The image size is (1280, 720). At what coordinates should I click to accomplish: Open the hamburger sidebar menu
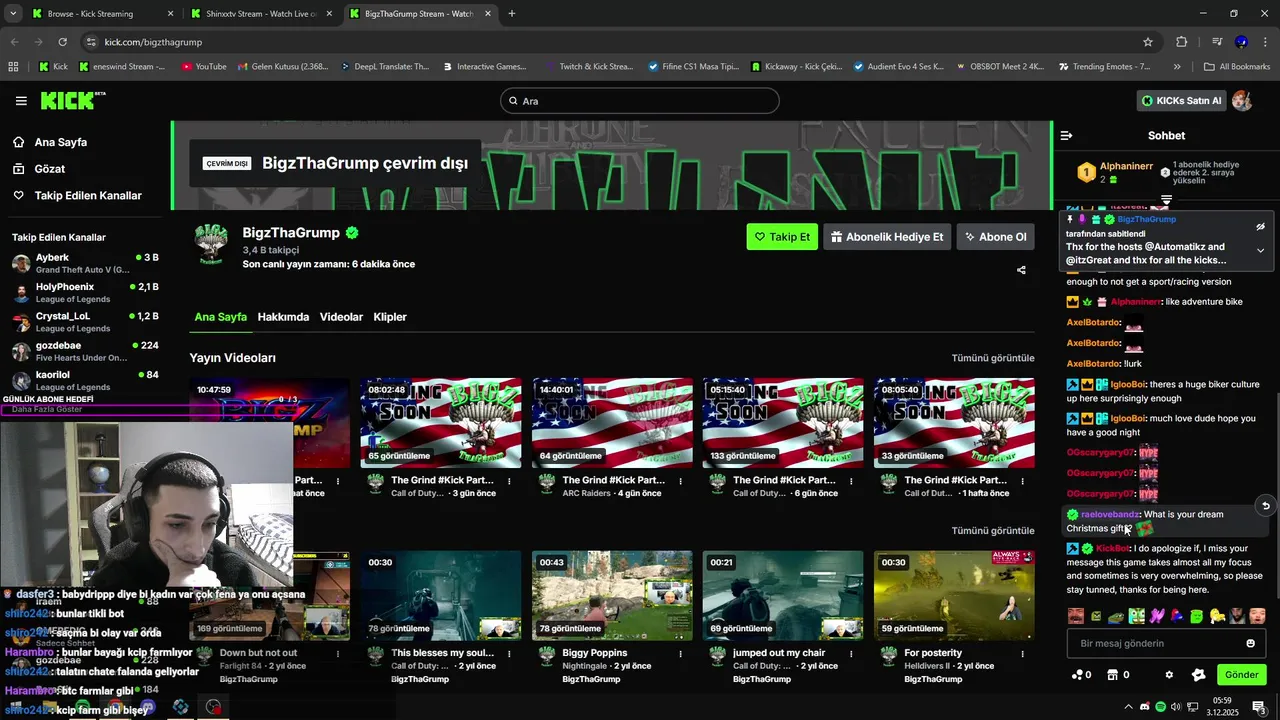point(21,101)
